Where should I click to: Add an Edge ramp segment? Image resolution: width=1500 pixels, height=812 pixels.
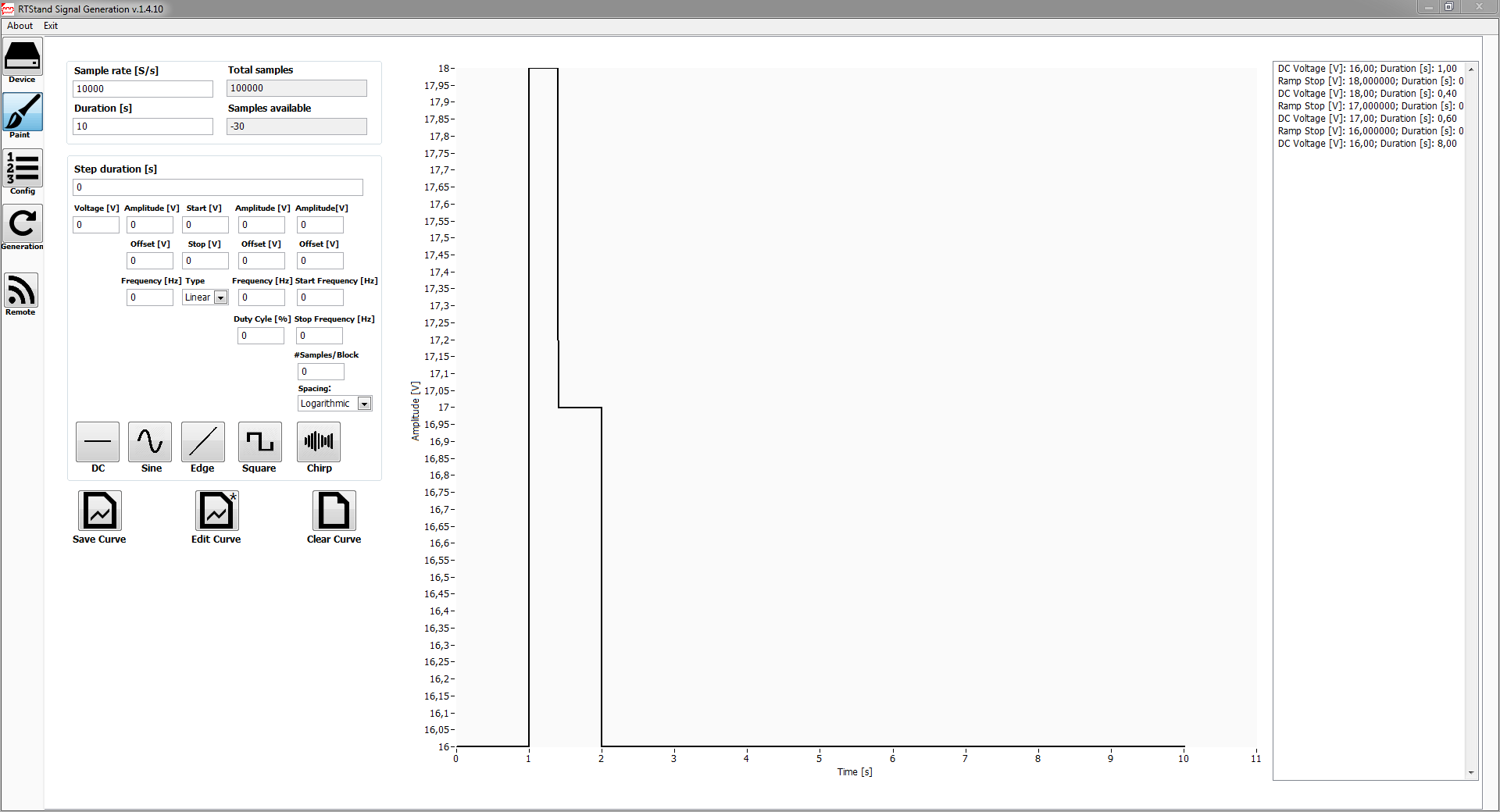[x=202, y=442]
